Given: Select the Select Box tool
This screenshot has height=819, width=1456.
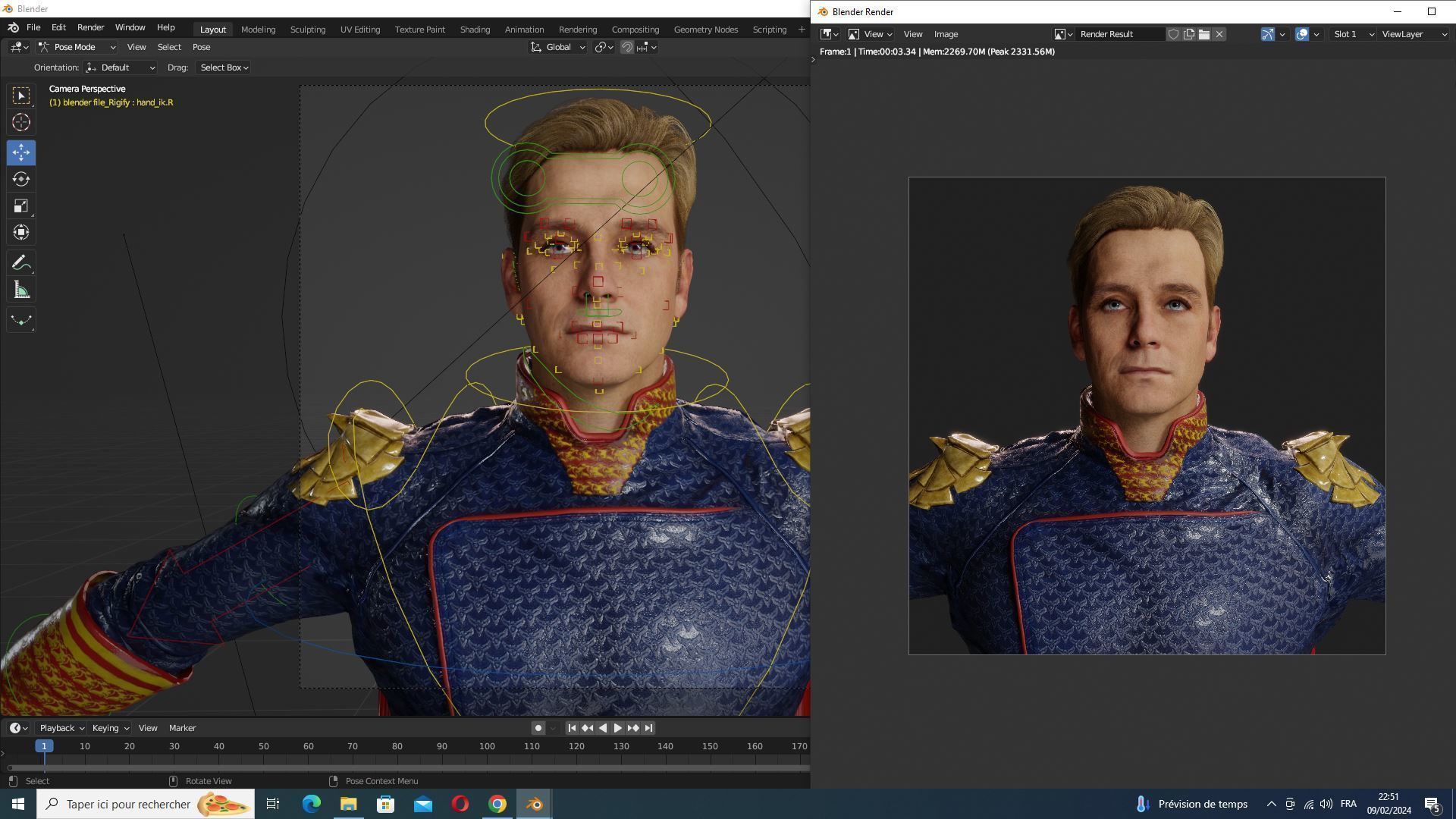Looking at the screenshot, I should coord(21,96).
